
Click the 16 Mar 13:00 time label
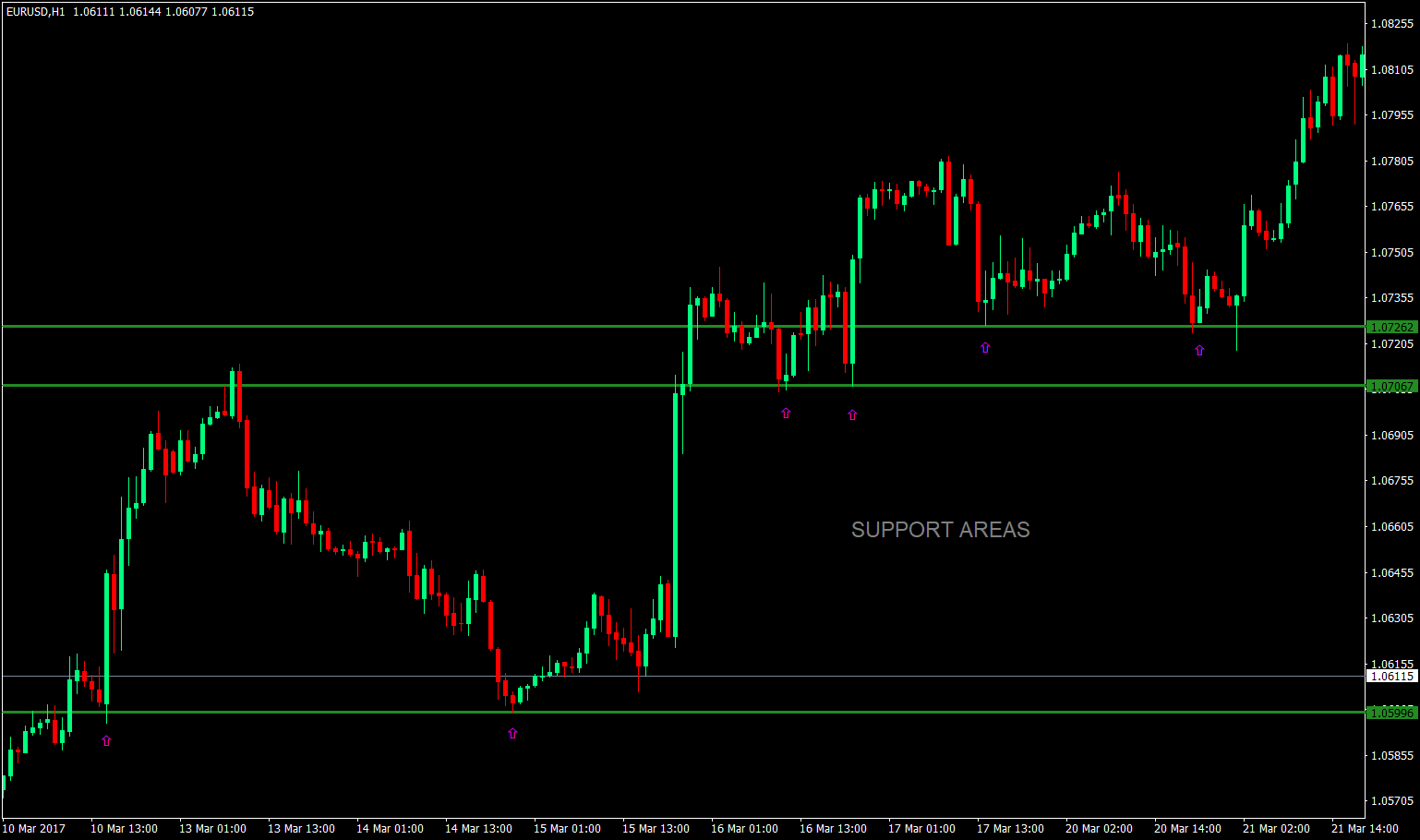833,828
